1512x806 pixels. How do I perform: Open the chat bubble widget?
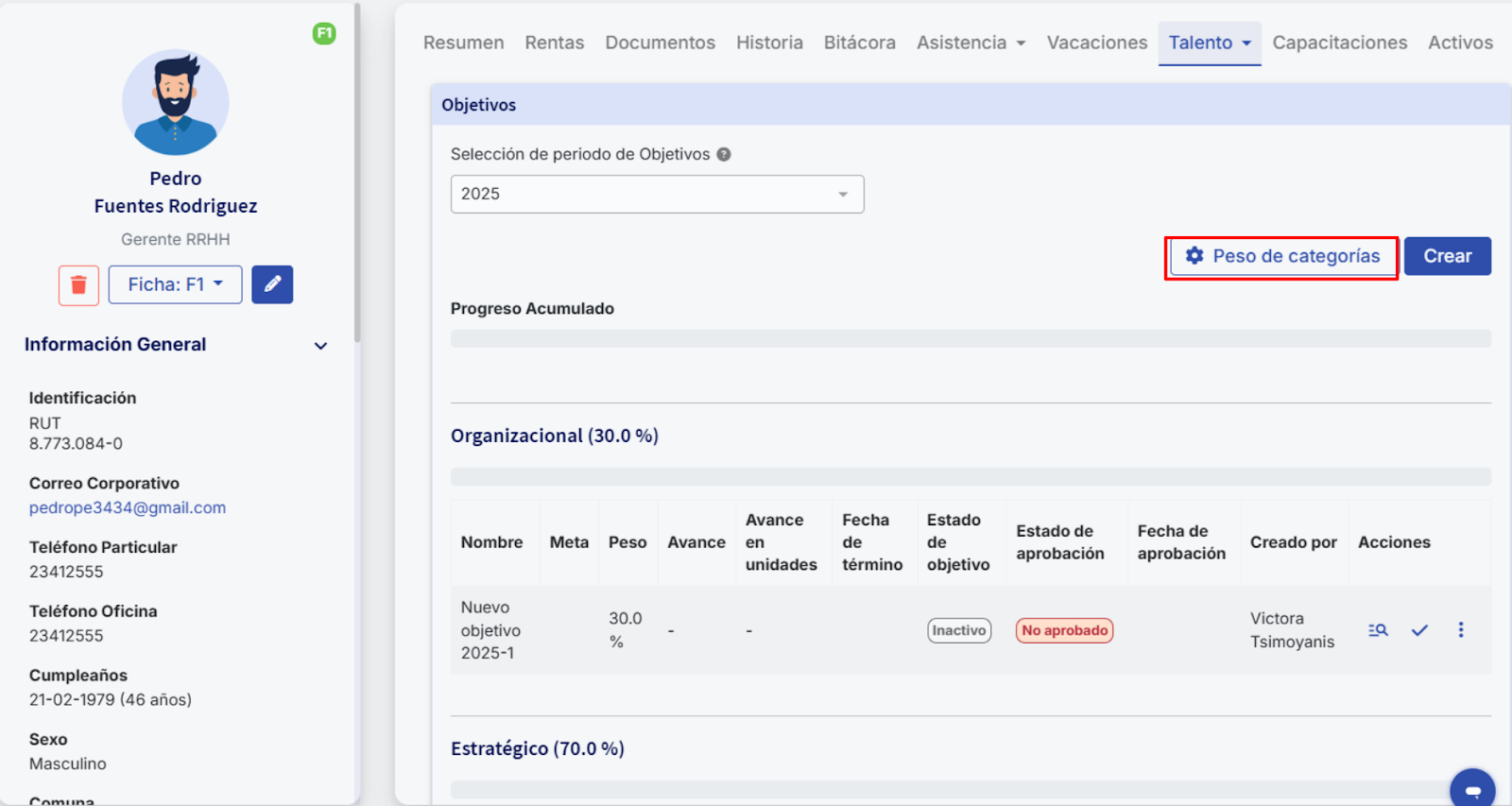1472,789
